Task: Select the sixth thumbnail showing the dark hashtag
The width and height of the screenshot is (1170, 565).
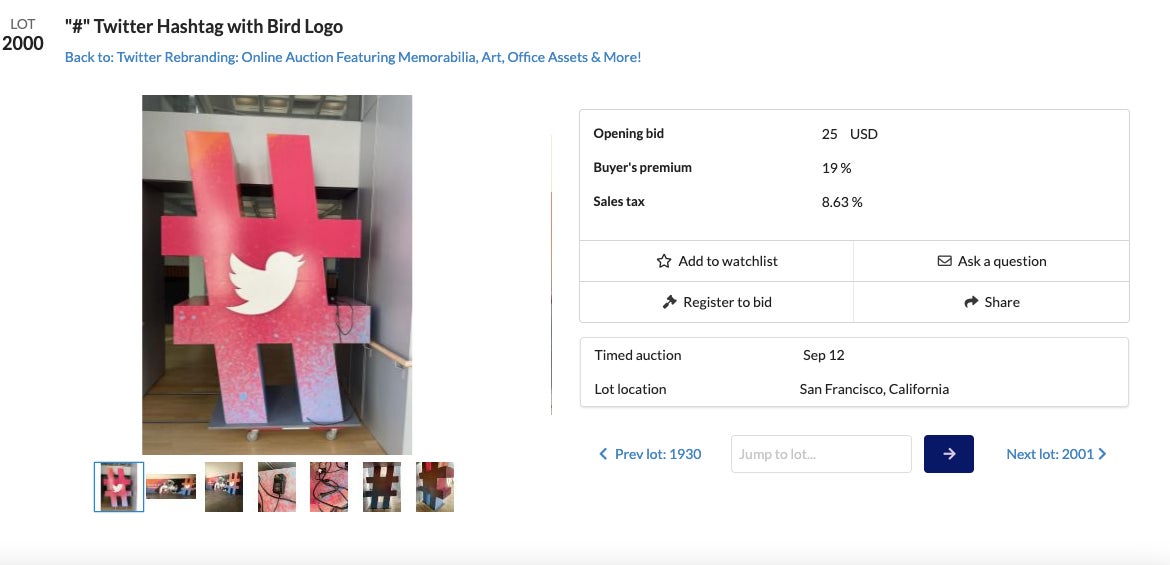Action: point(382,487)
